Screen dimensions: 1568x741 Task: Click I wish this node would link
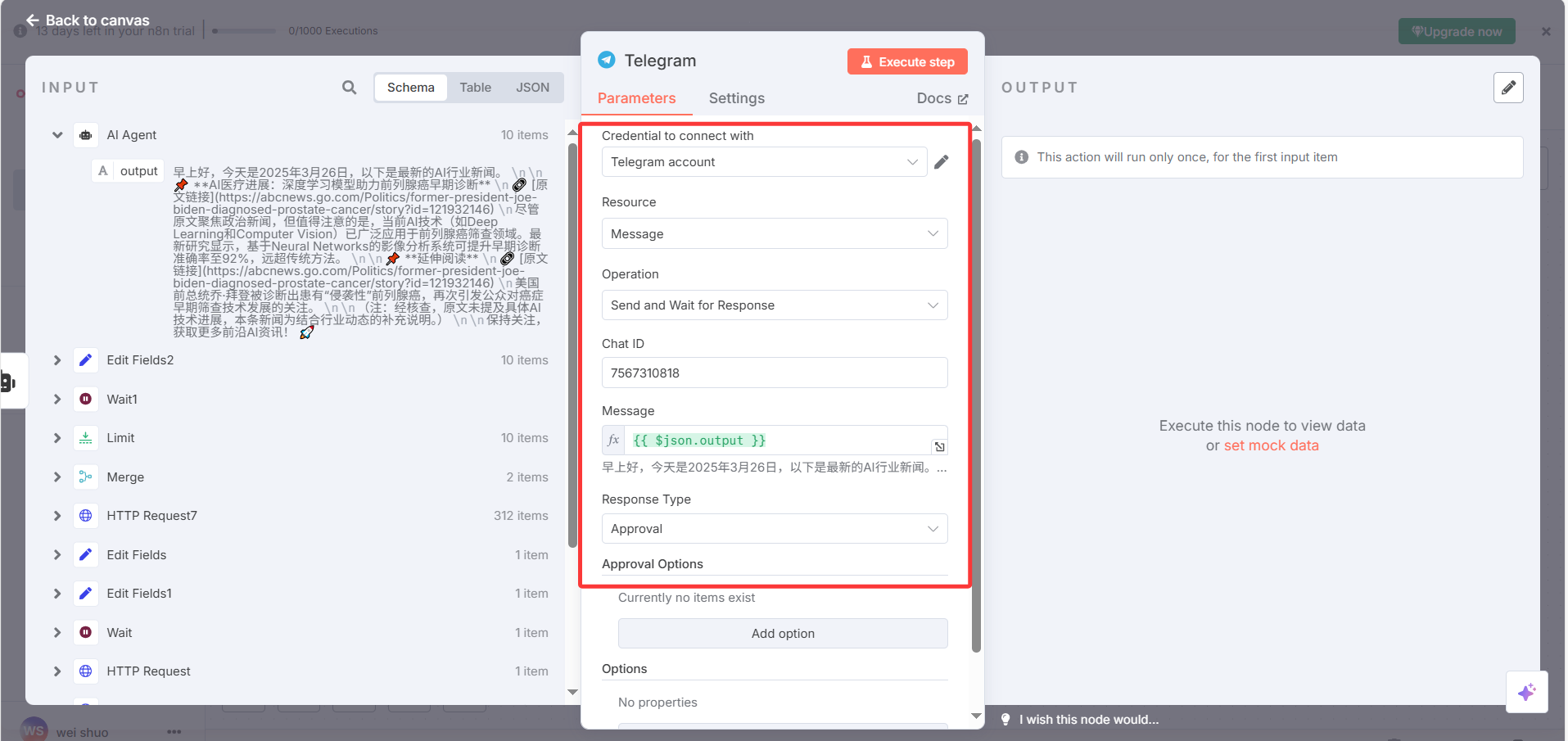pos(1089,720)
